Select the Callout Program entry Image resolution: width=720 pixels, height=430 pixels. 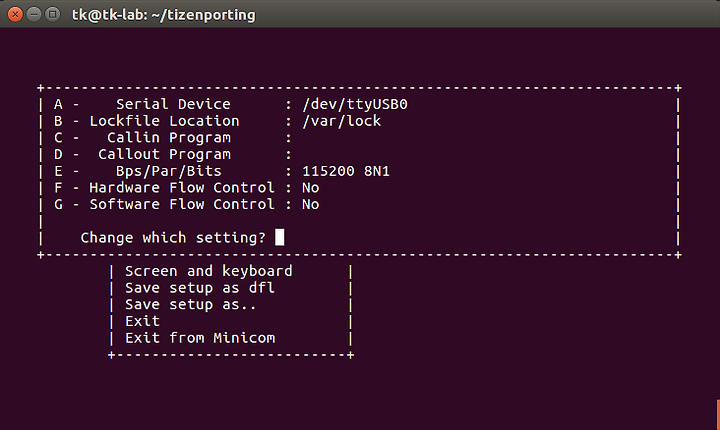coord(172,154)
